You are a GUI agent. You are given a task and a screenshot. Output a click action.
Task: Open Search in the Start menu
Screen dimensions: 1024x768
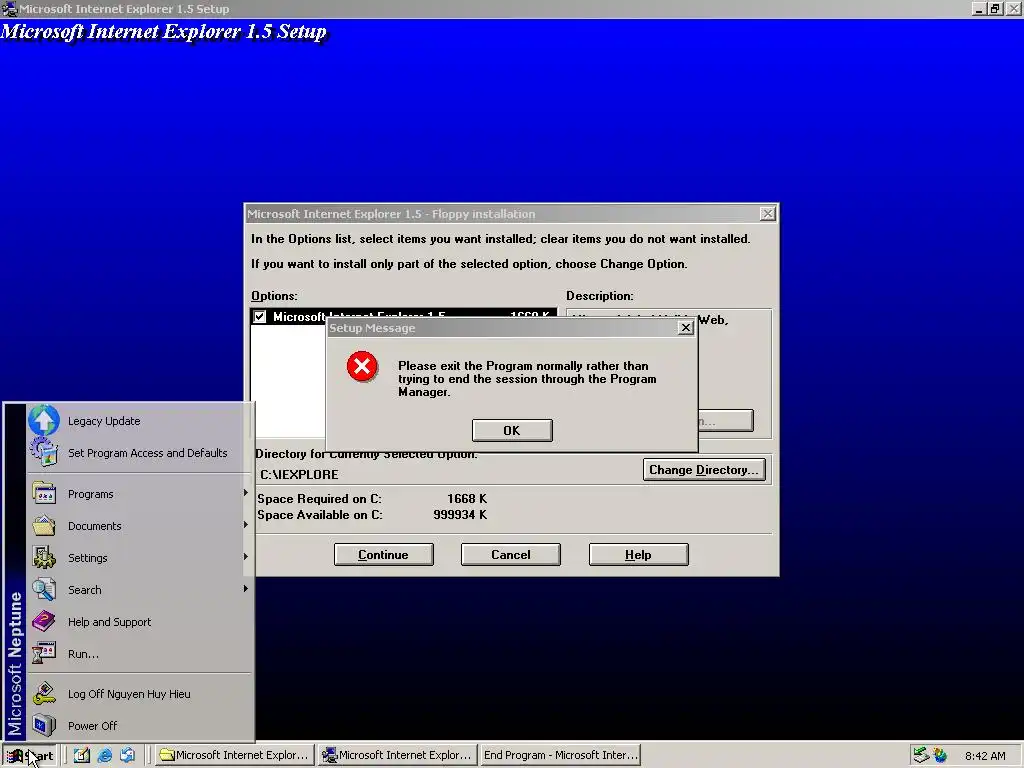138,590
